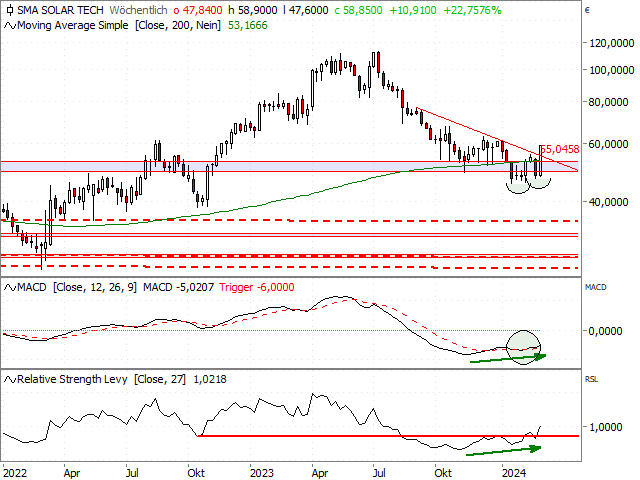This screenshot has width=640, height=480.
Task: Click the 60,0000 price axis label
Action: [x=608, y=144]
